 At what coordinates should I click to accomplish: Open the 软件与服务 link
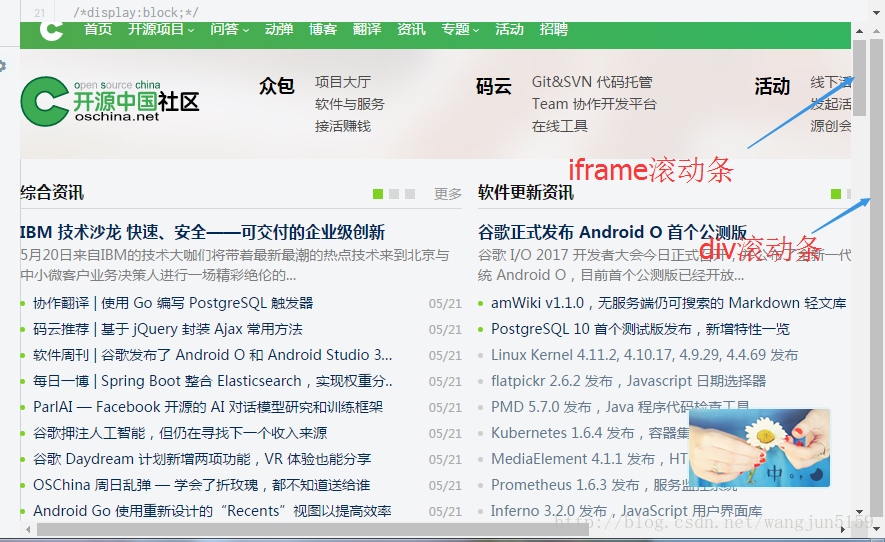pos(349,104)
